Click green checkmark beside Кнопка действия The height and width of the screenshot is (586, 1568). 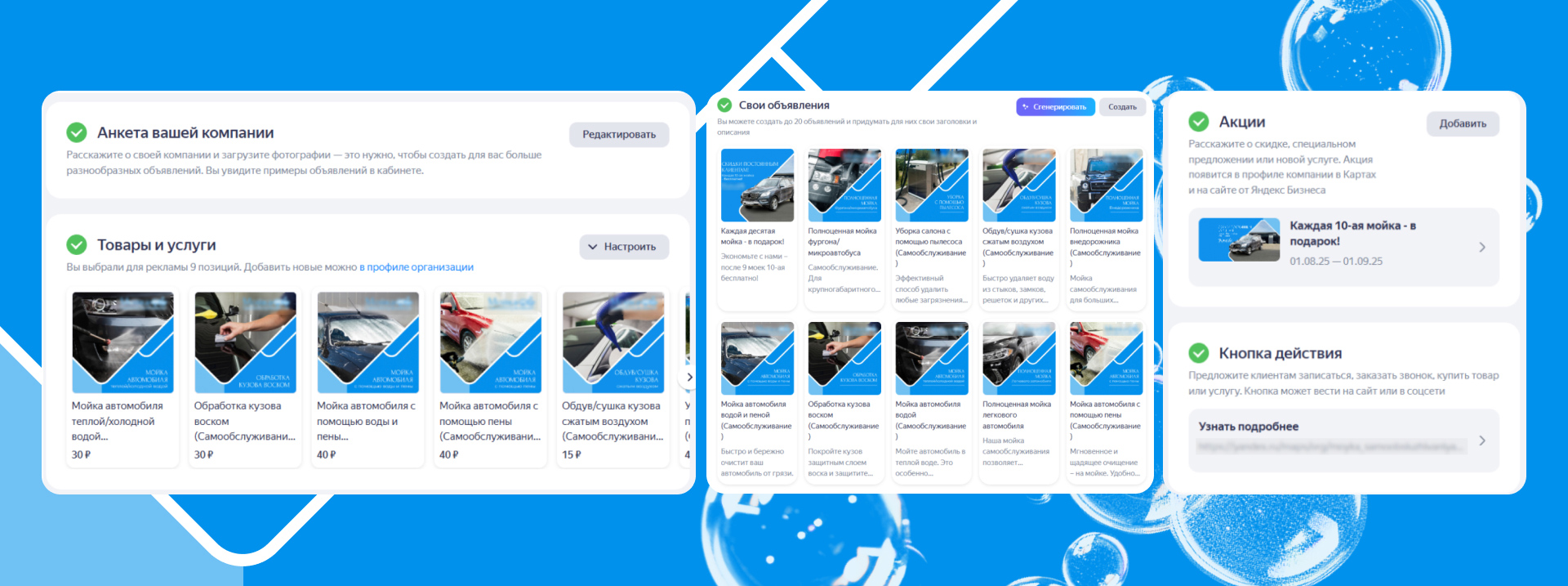pyautogui.click(x=1199, y=353)
